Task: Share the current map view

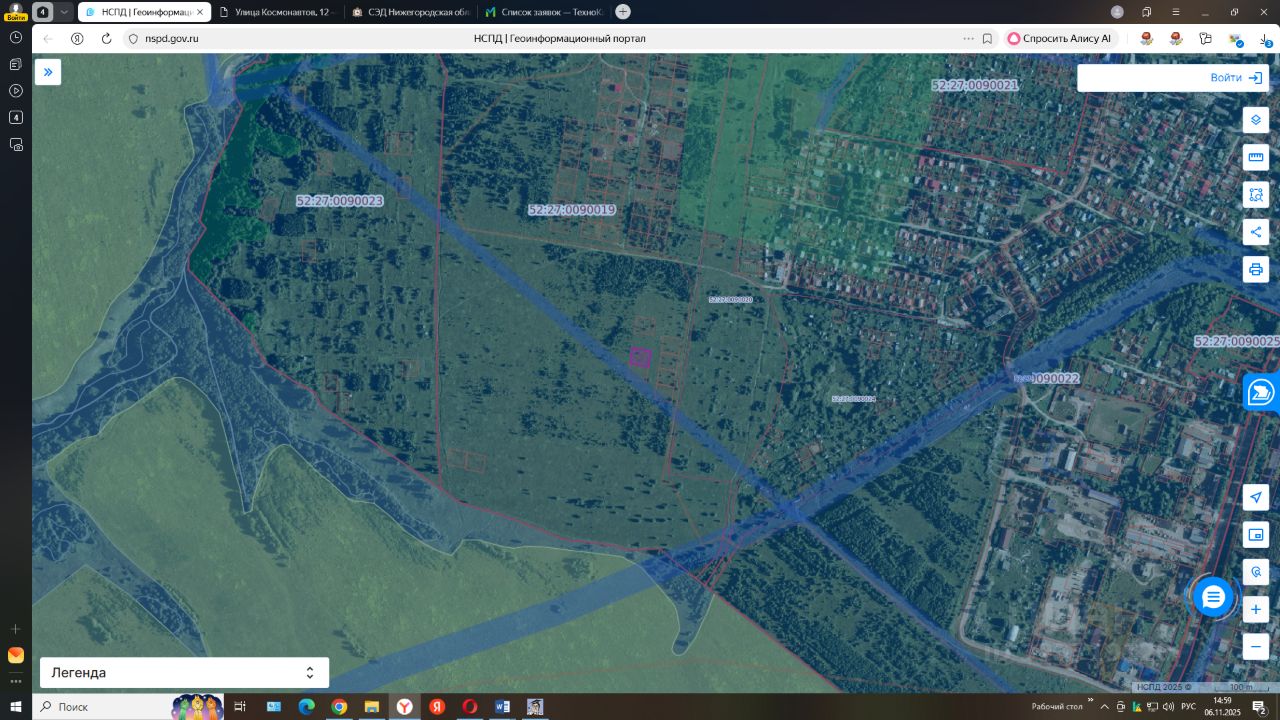Action: tap(1256, 232)
